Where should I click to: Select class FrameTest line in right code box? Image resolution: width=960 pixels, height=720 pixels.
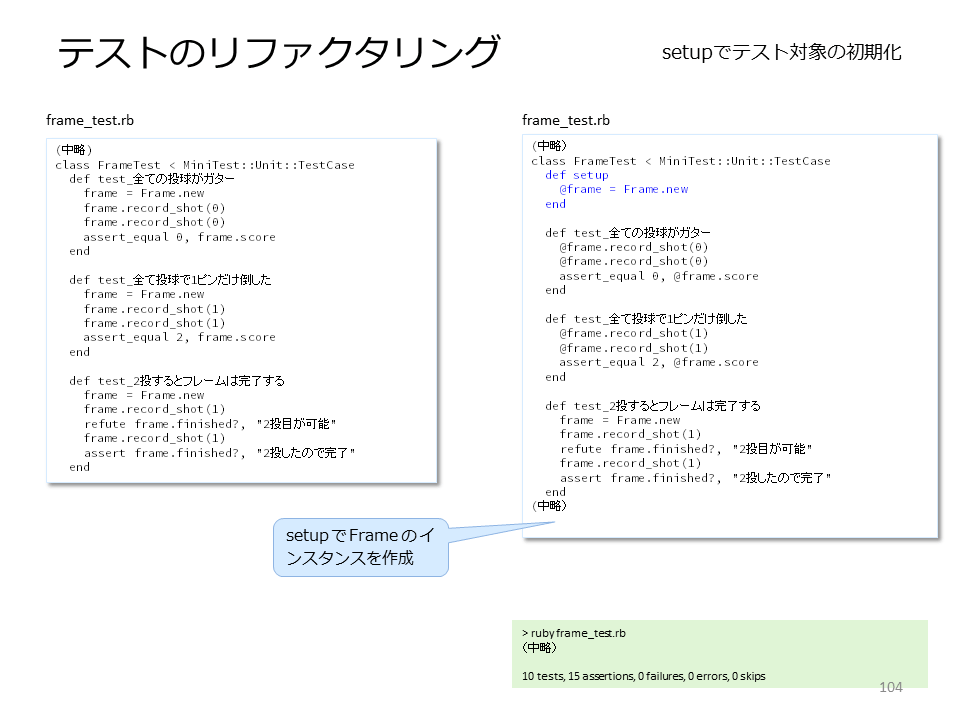(681, 161)
